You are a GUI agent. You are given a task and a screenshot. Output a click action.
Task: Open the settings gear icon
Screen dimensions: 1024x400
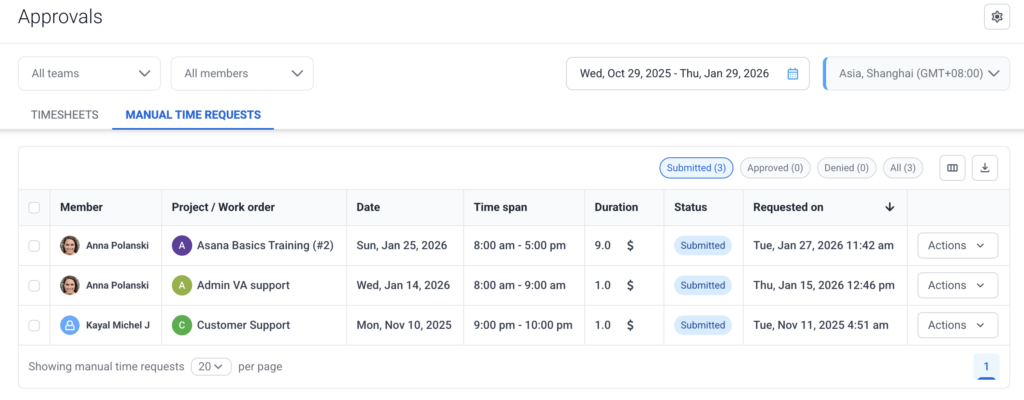(996, 16)
